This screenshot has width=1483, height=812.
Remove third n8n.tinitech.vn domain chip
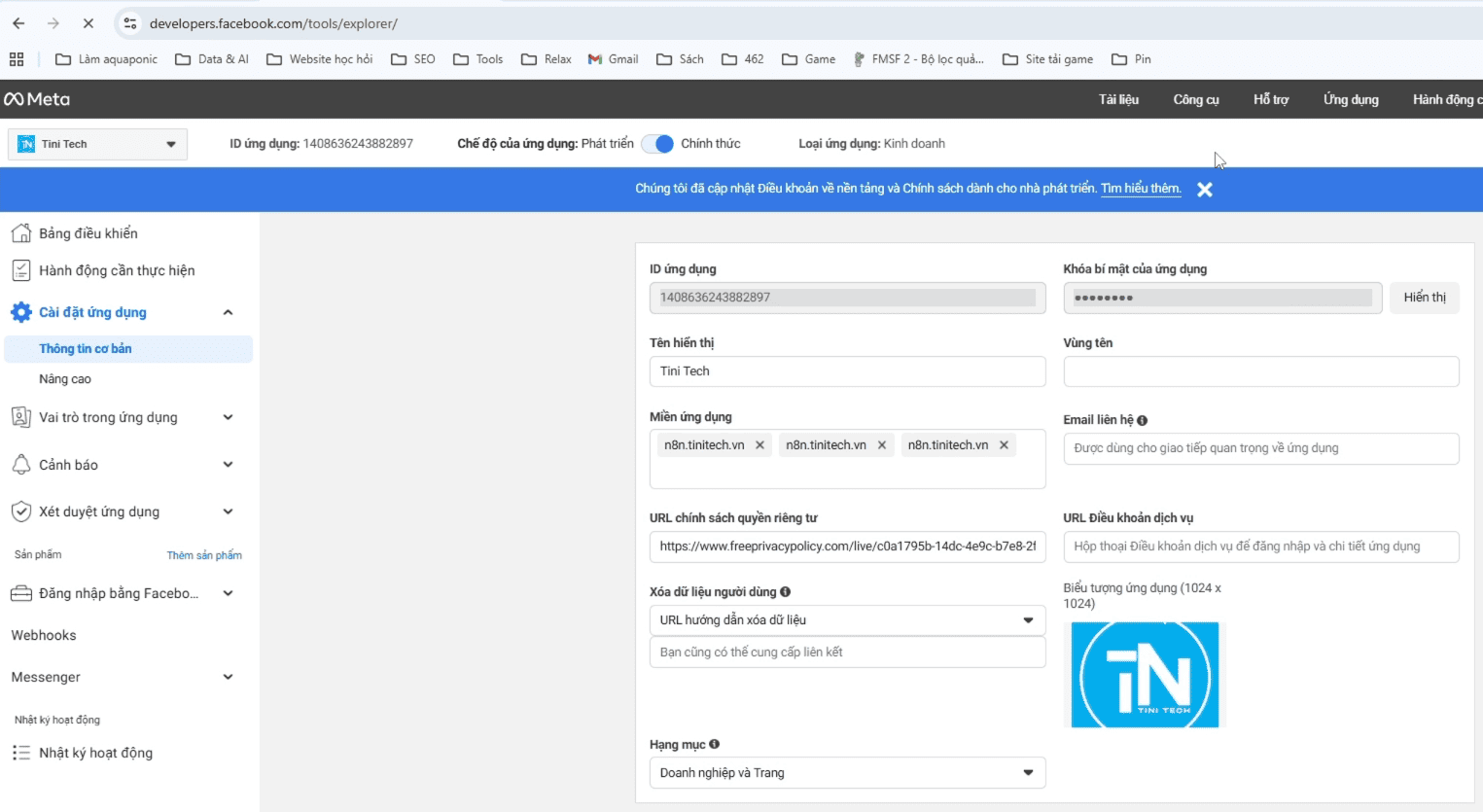[x=1004, y=445]
